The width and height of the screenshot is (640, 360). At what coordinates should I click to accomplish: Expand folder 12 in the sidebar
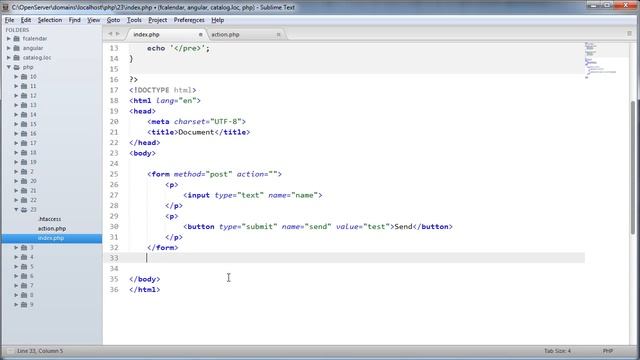coord(16,96)
